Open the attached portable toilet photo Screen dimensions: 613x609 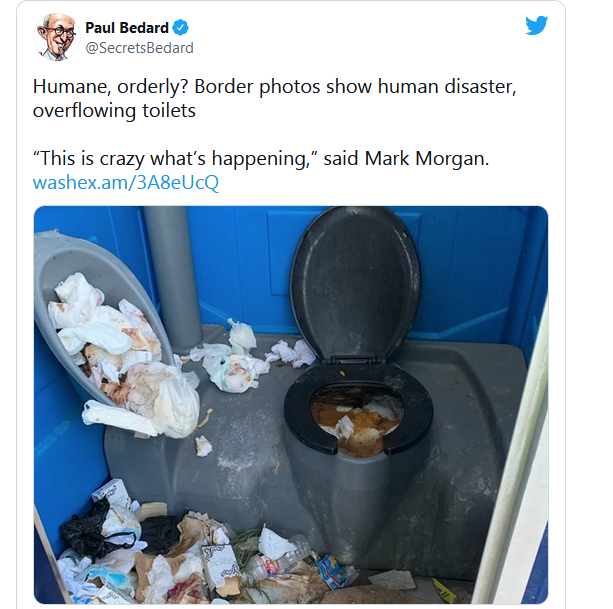(291, 405)
